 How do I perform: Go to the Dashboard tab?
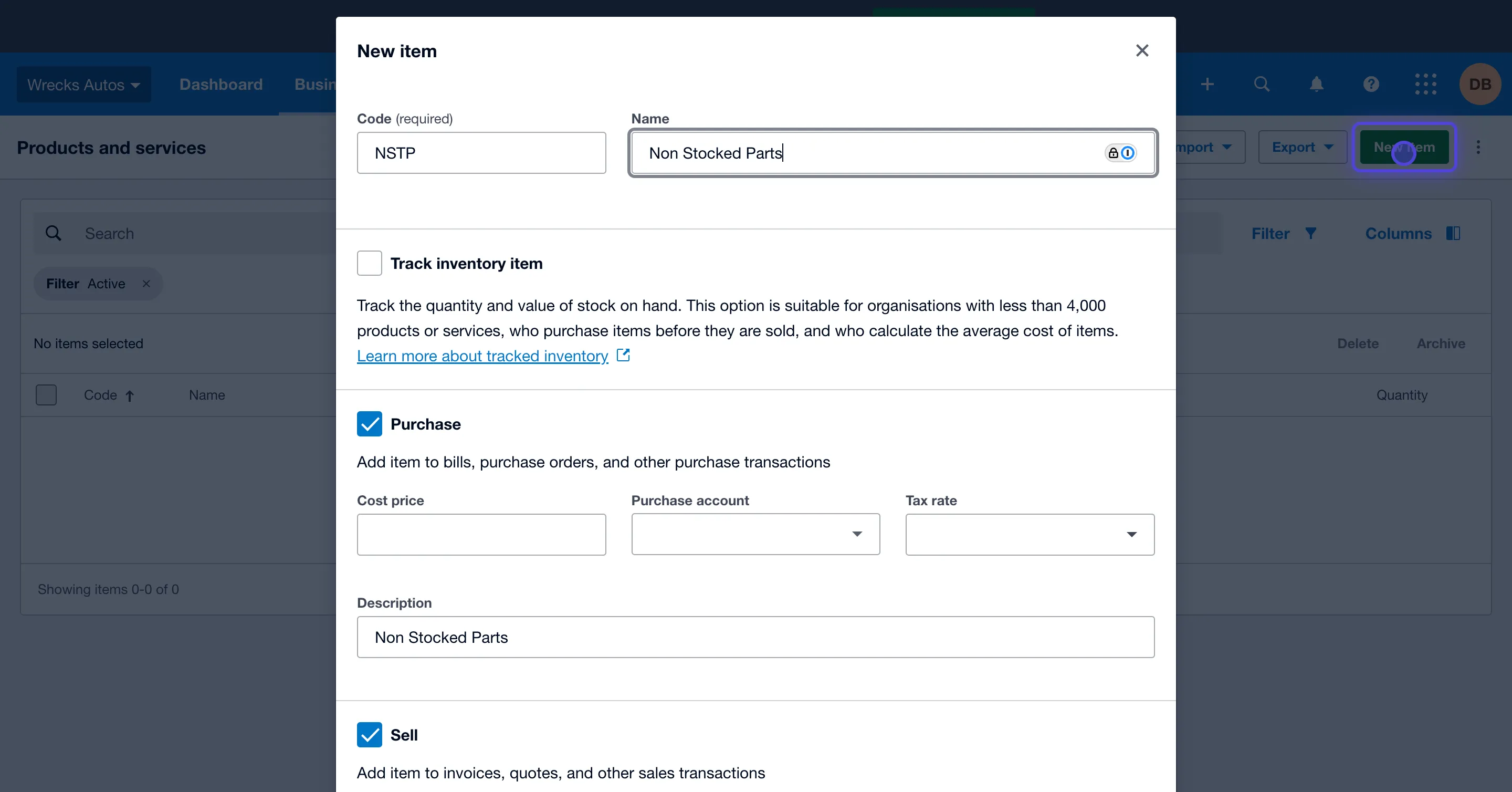tap(220, 84)
